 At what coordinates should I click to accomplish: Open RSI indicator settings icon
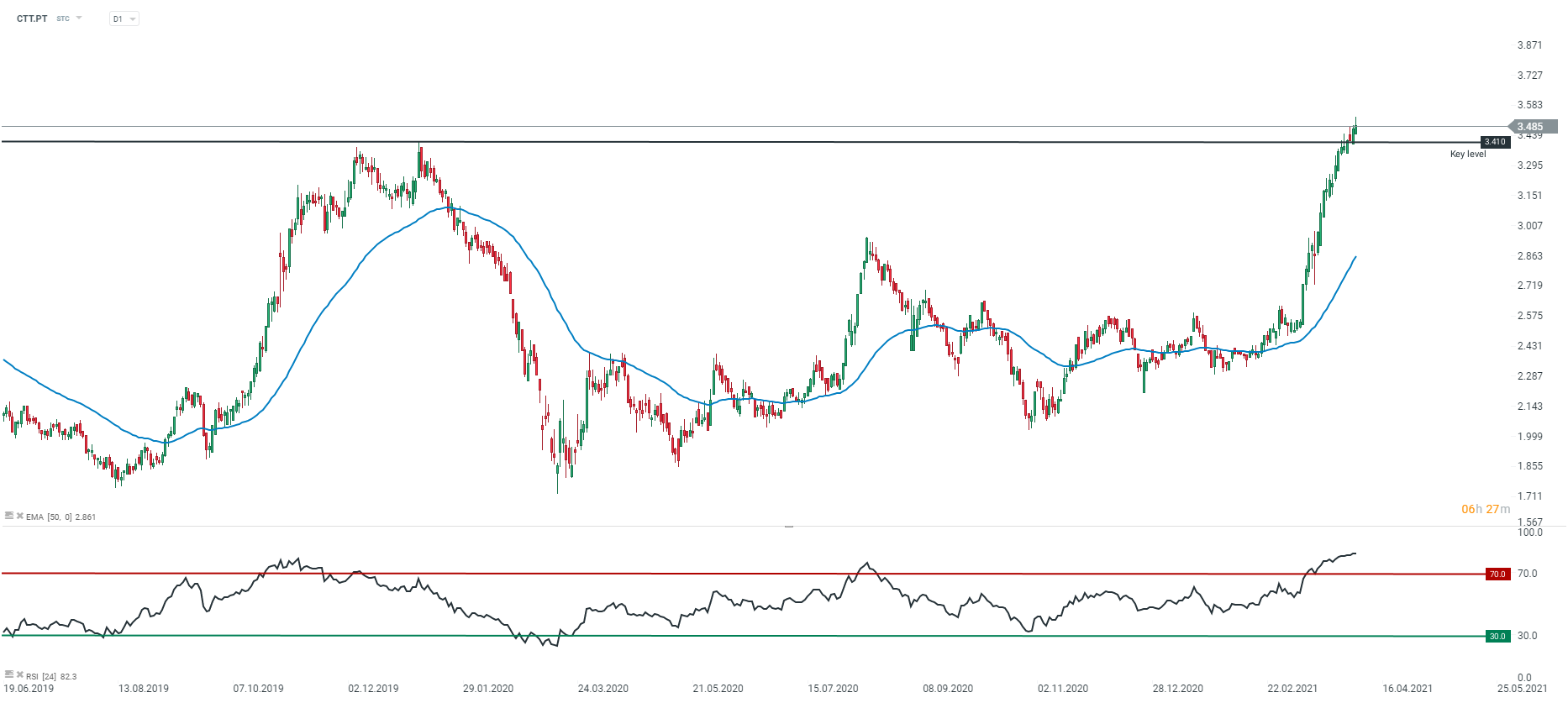9,674
